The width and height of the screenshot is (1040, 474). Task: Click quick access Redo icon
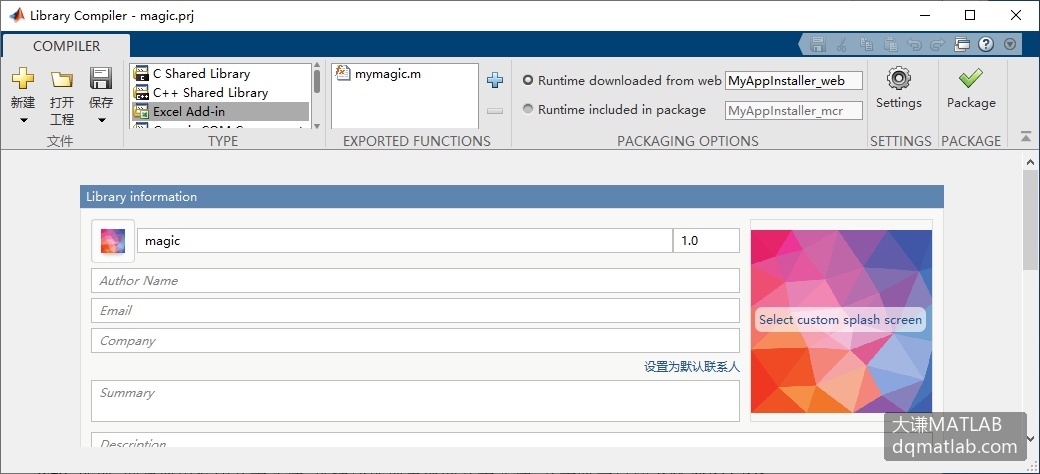[x=937, y=44]
